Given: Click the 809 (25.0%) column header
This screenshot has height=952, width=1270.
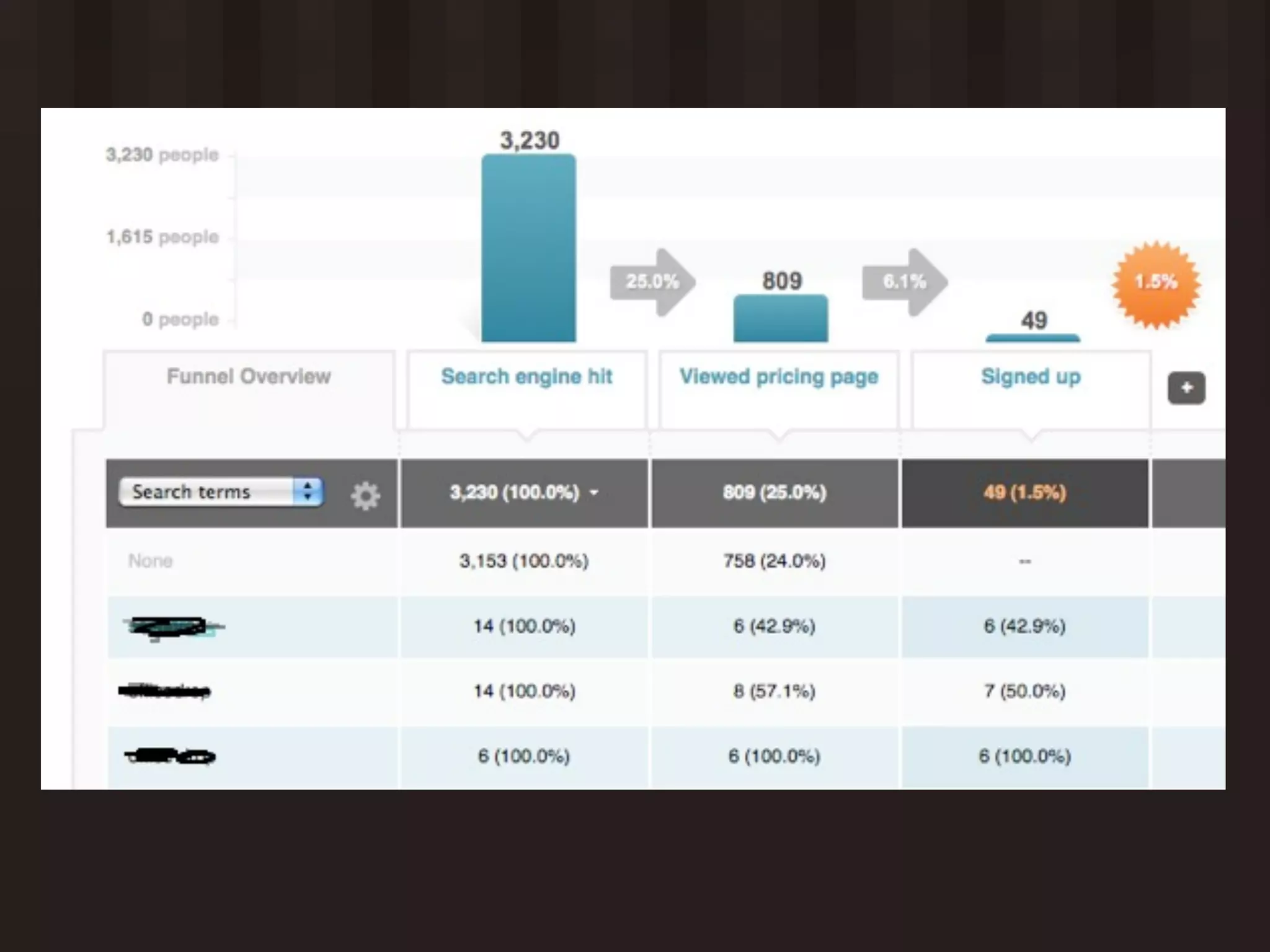Looking at the screenshot, I should (x=775, y=493).
